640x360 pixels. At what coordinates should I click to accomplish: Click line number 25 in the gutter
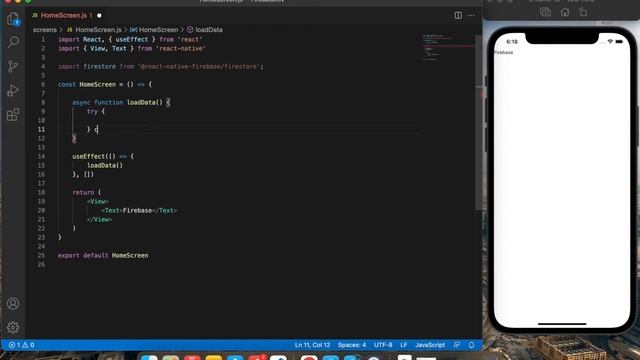pyautogui.click(x=41, y=256)
